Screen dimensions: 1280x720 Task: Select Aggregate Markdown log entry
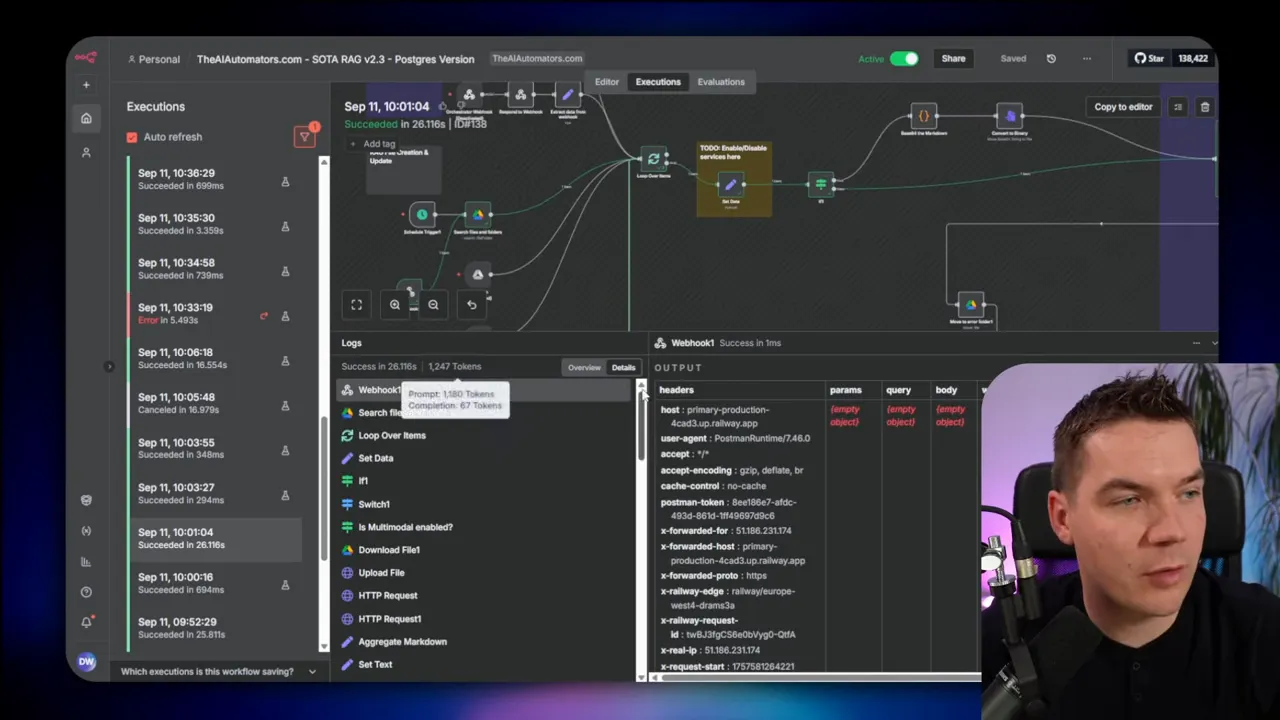pyautogui.click(x=485, y=642)
